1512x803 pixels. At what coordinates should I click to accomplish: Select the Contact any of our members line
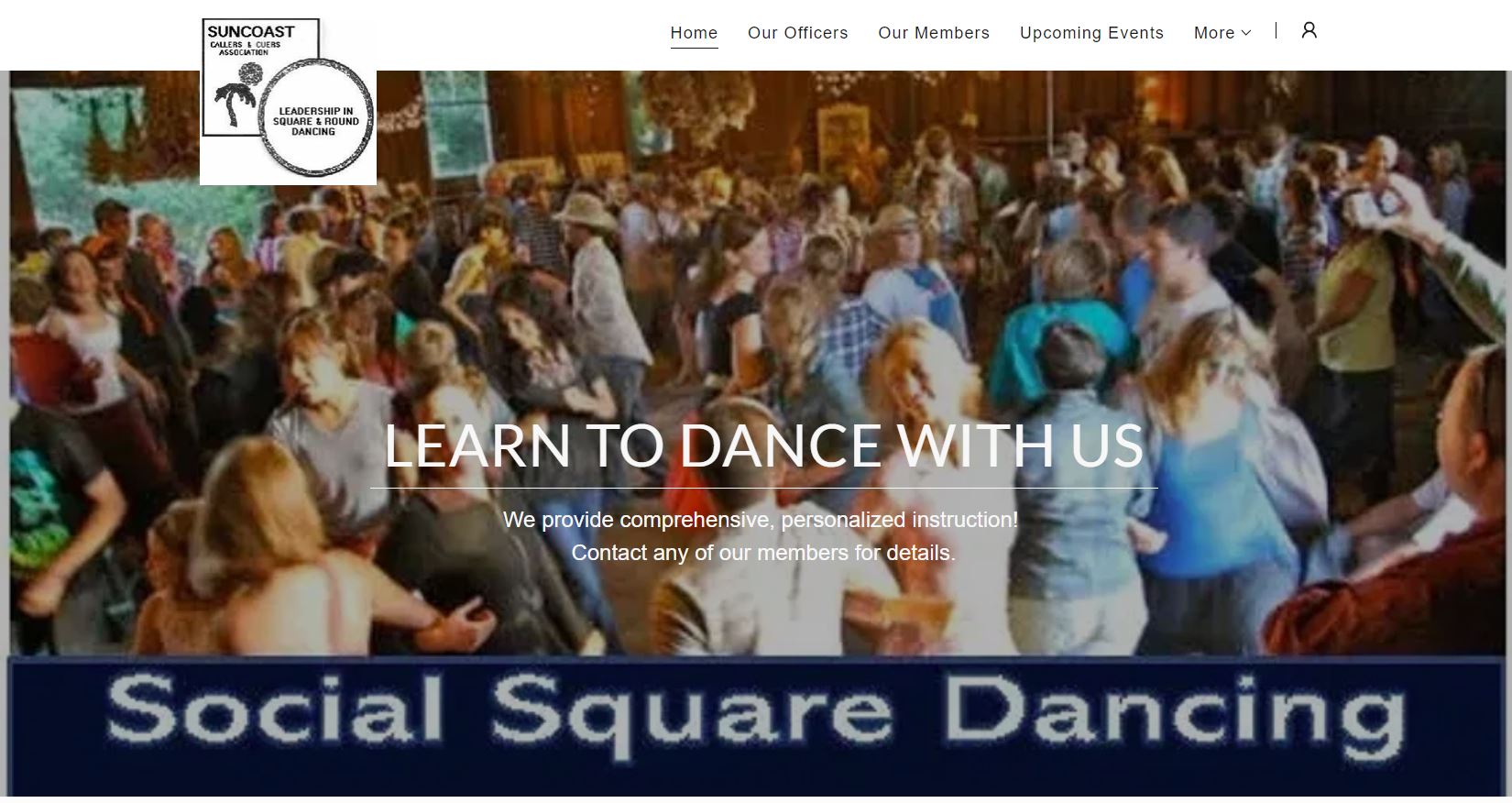[x=763, y=553]
